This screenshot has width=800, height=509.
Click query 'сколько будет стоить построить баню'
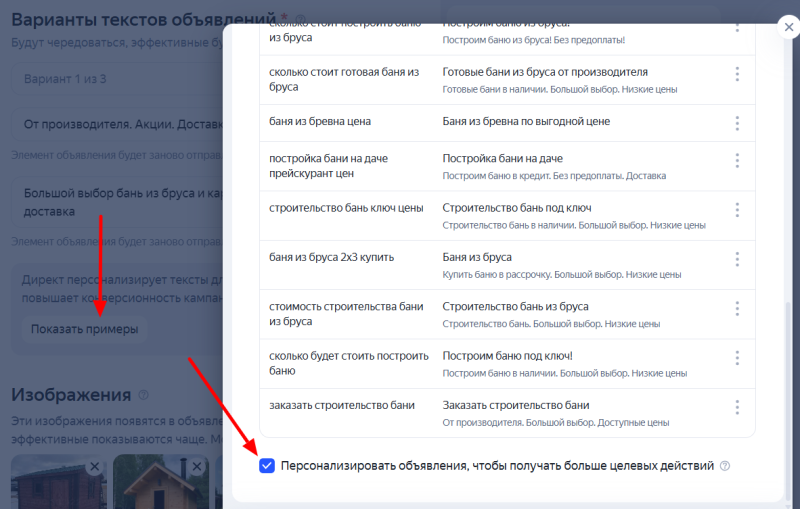348,363
